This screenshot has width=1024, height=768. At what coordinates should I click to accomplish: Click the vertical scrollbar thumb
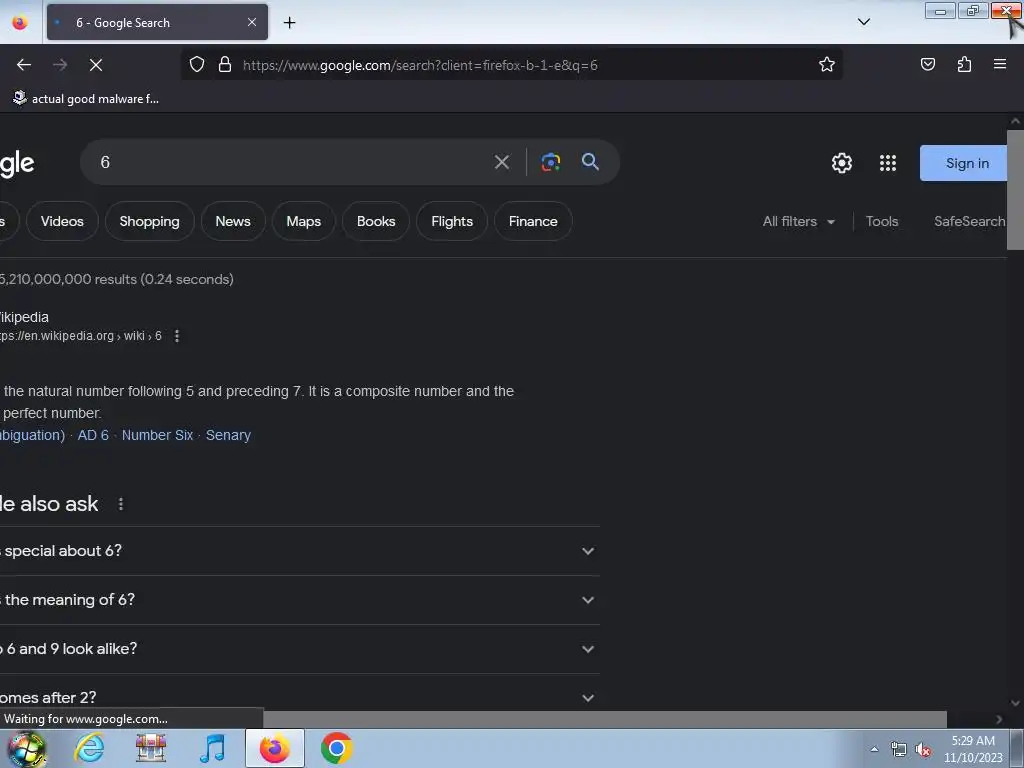click(1015, 189)
